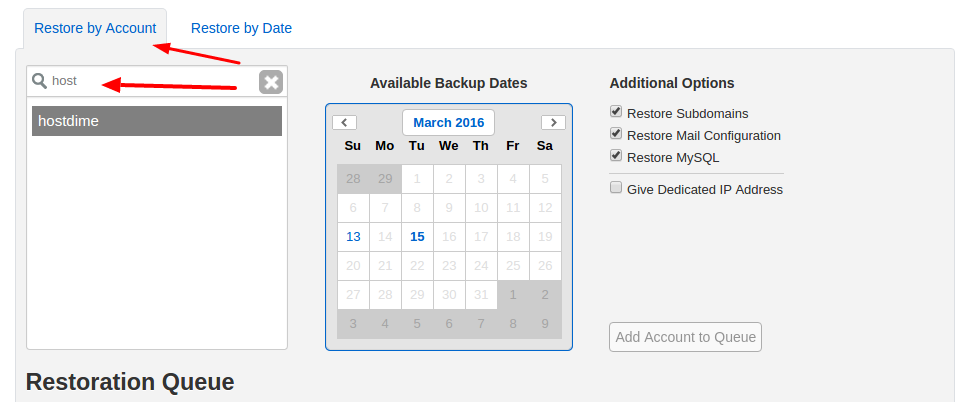Click calendar day 31
Viewport: 972px width, 402px height.
481,295
